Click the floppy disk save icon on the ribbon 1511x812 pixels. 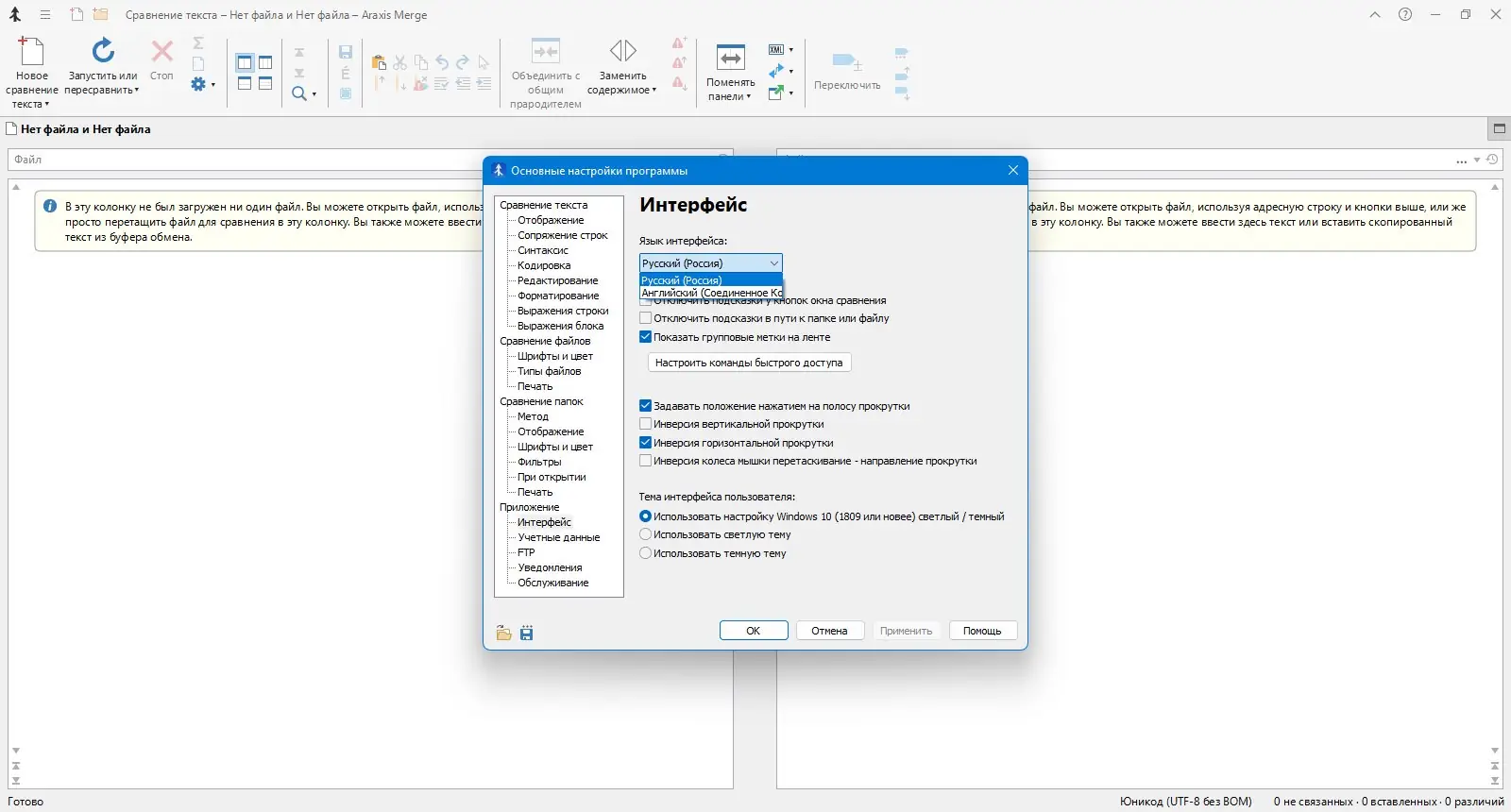coord(346,53)
